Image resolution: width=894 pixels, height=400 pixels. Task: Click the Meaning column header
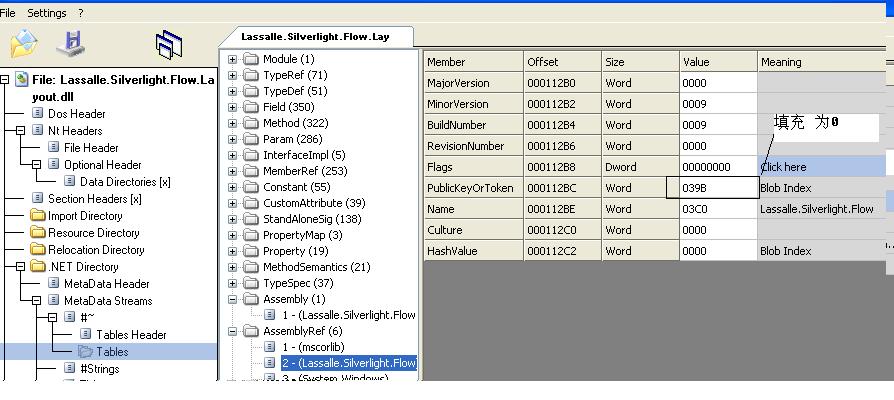coord(822,62)
